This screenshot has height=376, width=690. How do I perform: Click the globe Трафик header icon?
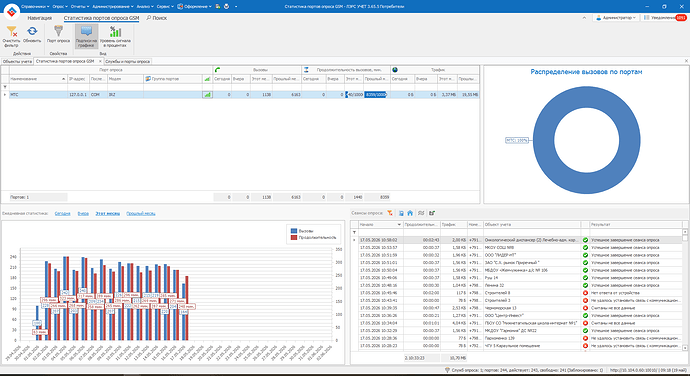[x=395, y=70]
